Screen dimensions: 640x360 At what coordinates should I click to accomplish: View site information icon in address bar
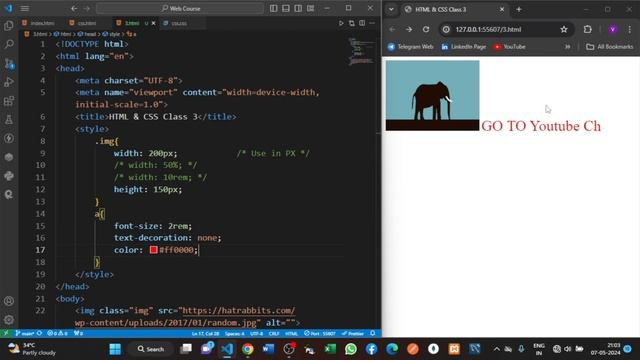(x=446, y=29)
